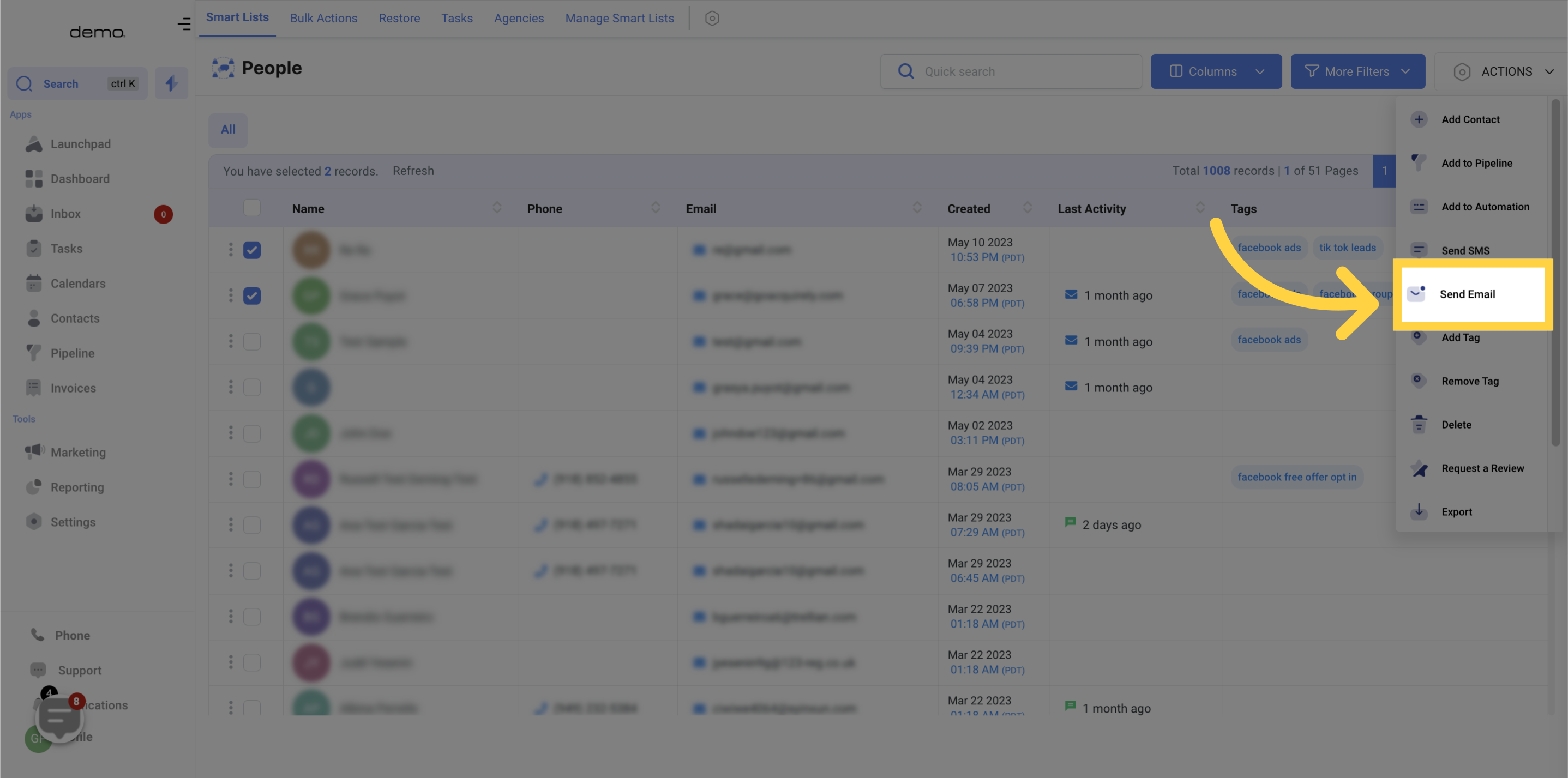
Task: Toggle the select-all checkbox in header
Action: 251,208
